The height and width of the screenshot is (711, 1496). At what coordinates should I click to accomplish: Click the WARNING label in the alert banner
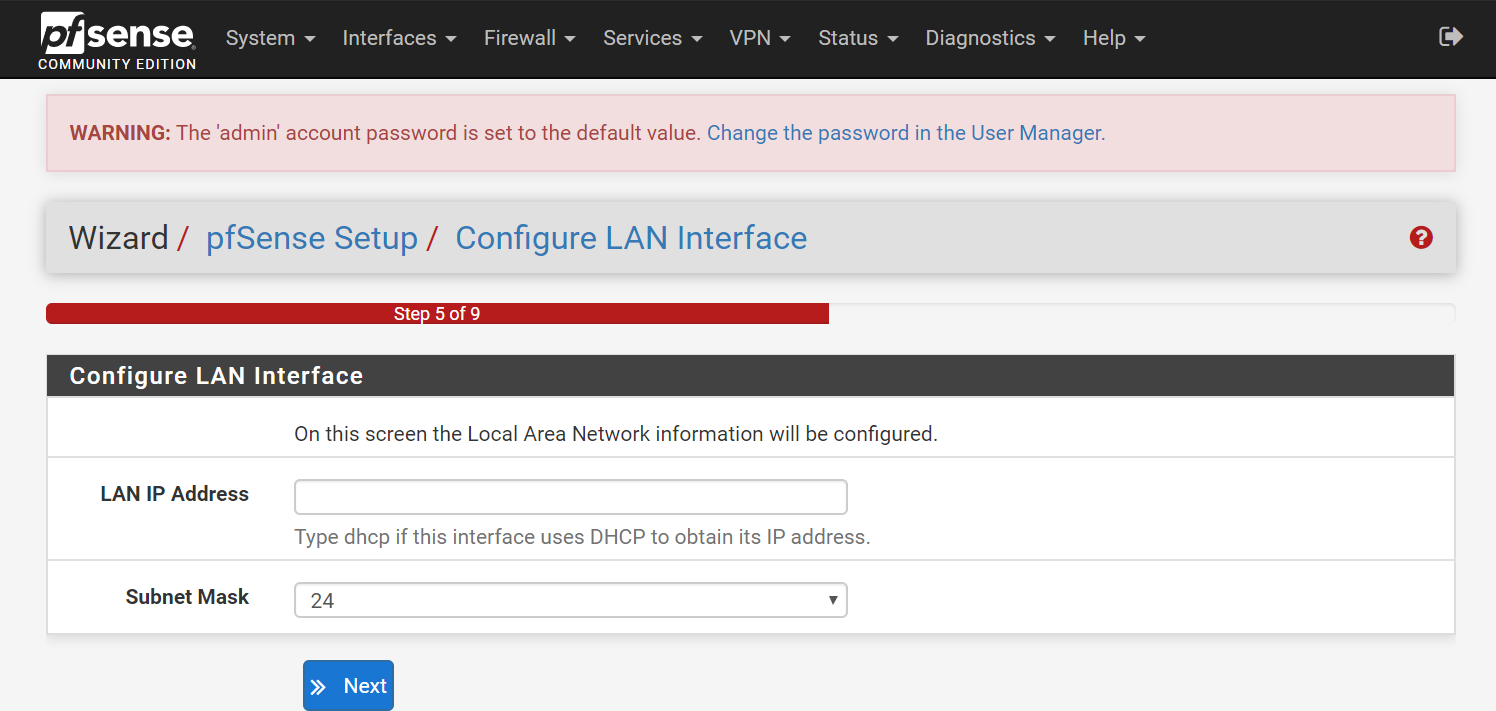click(120, 133)
